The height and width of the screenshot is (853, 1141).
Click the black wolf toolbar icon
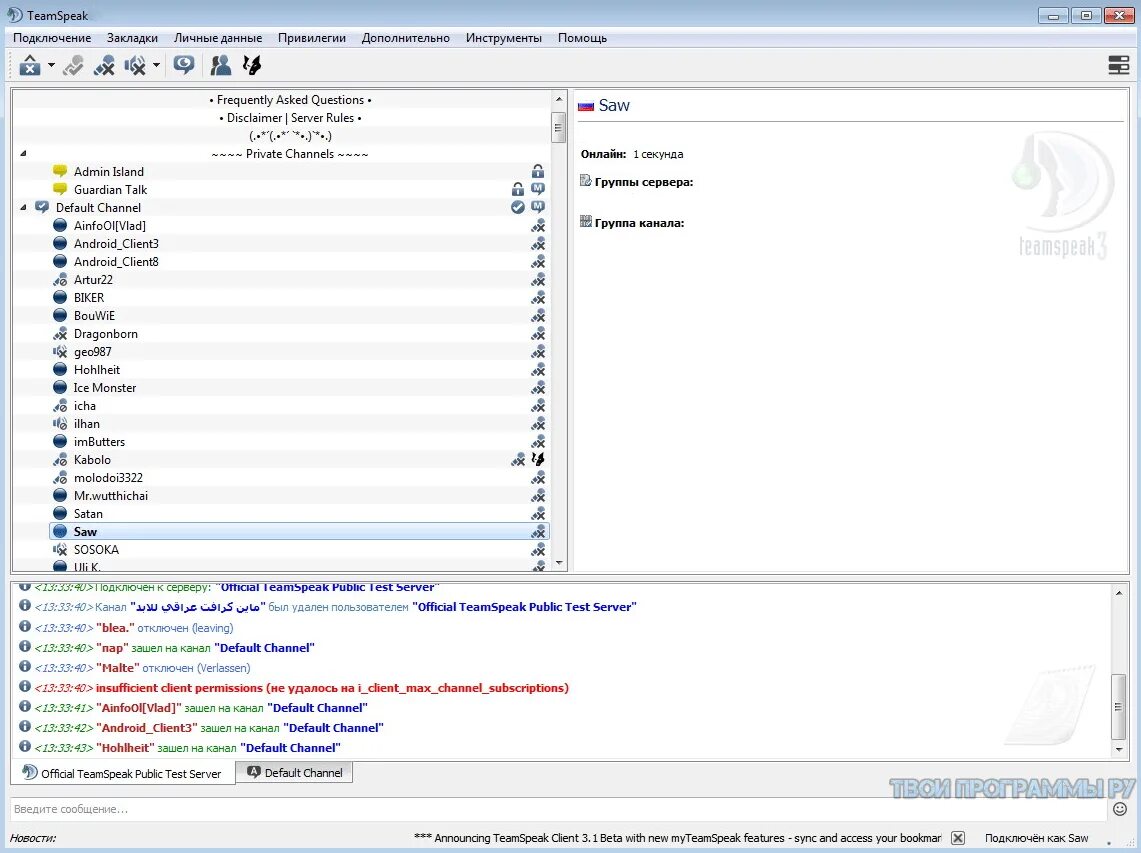[x=252, y=66]
